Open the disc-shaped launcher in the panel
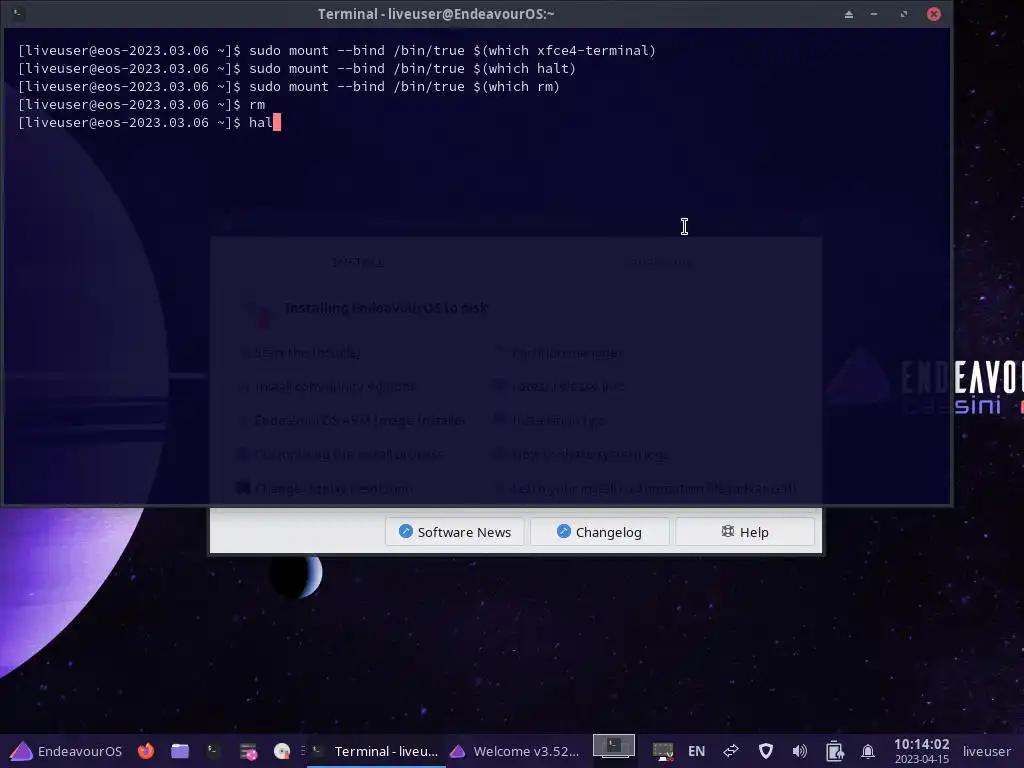The width and height of the screenshot is (1024, 768). (281, 752)
